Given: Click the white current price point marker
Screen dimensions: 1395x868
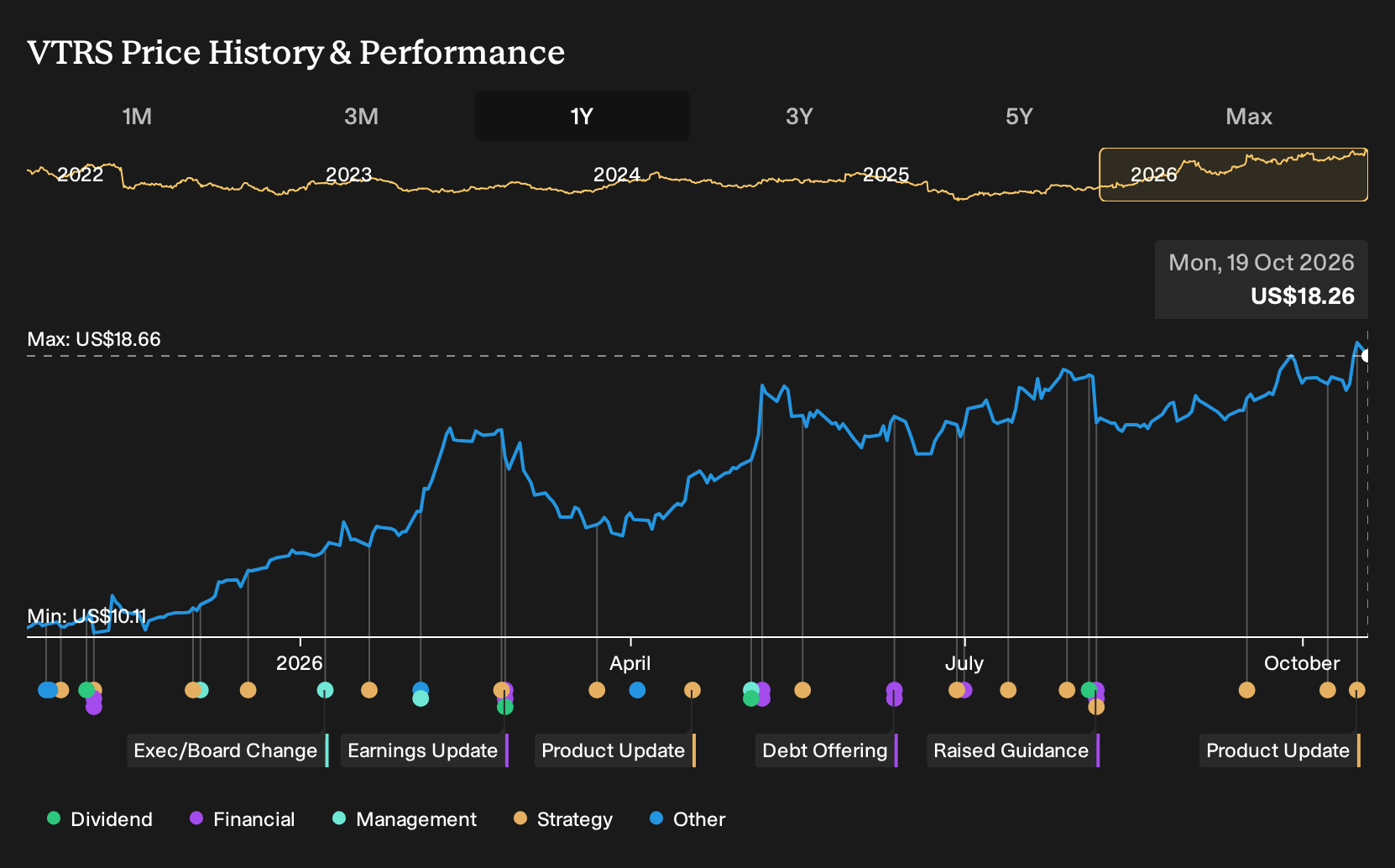Looking at the screenshot, I should click(x=1366, y=356).
